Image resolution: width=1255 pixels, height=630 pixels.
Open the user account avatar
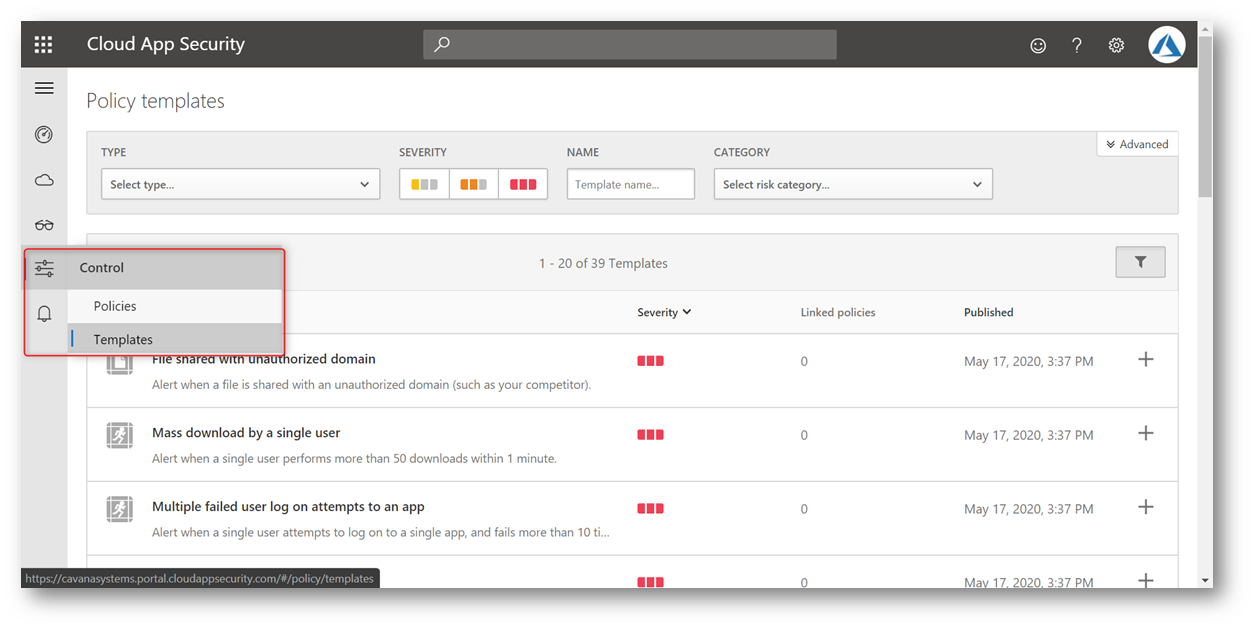click(1166, 44)
